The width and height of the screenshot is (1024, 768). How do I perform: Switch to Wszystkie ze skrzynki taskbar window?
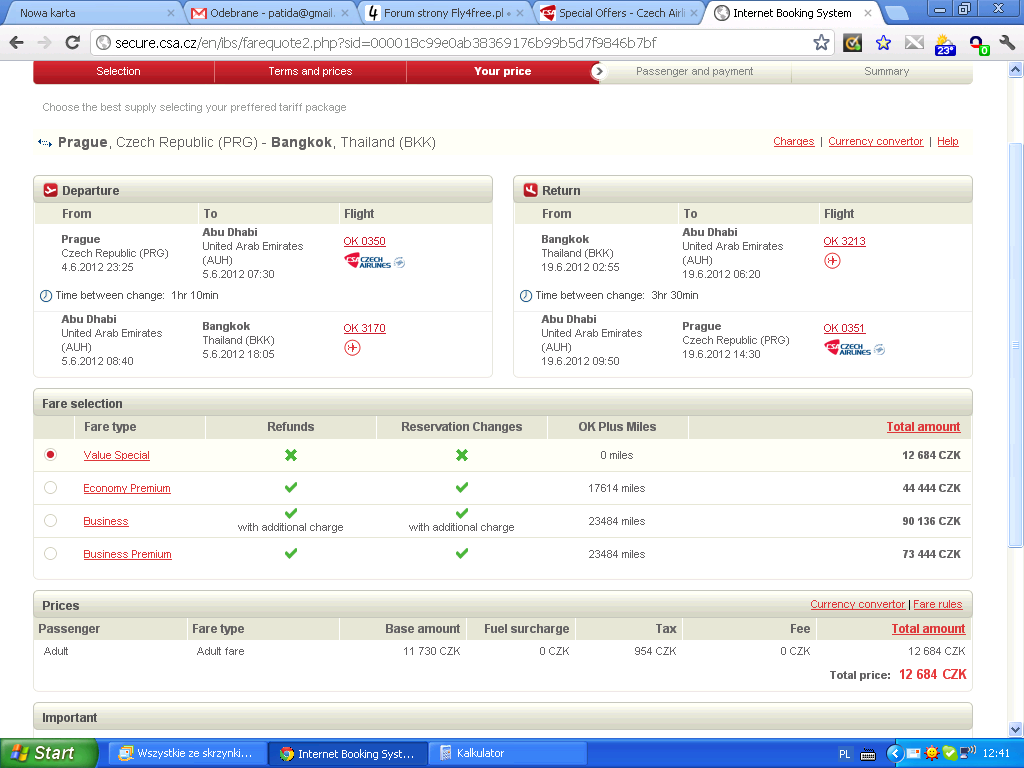point(189,753)
